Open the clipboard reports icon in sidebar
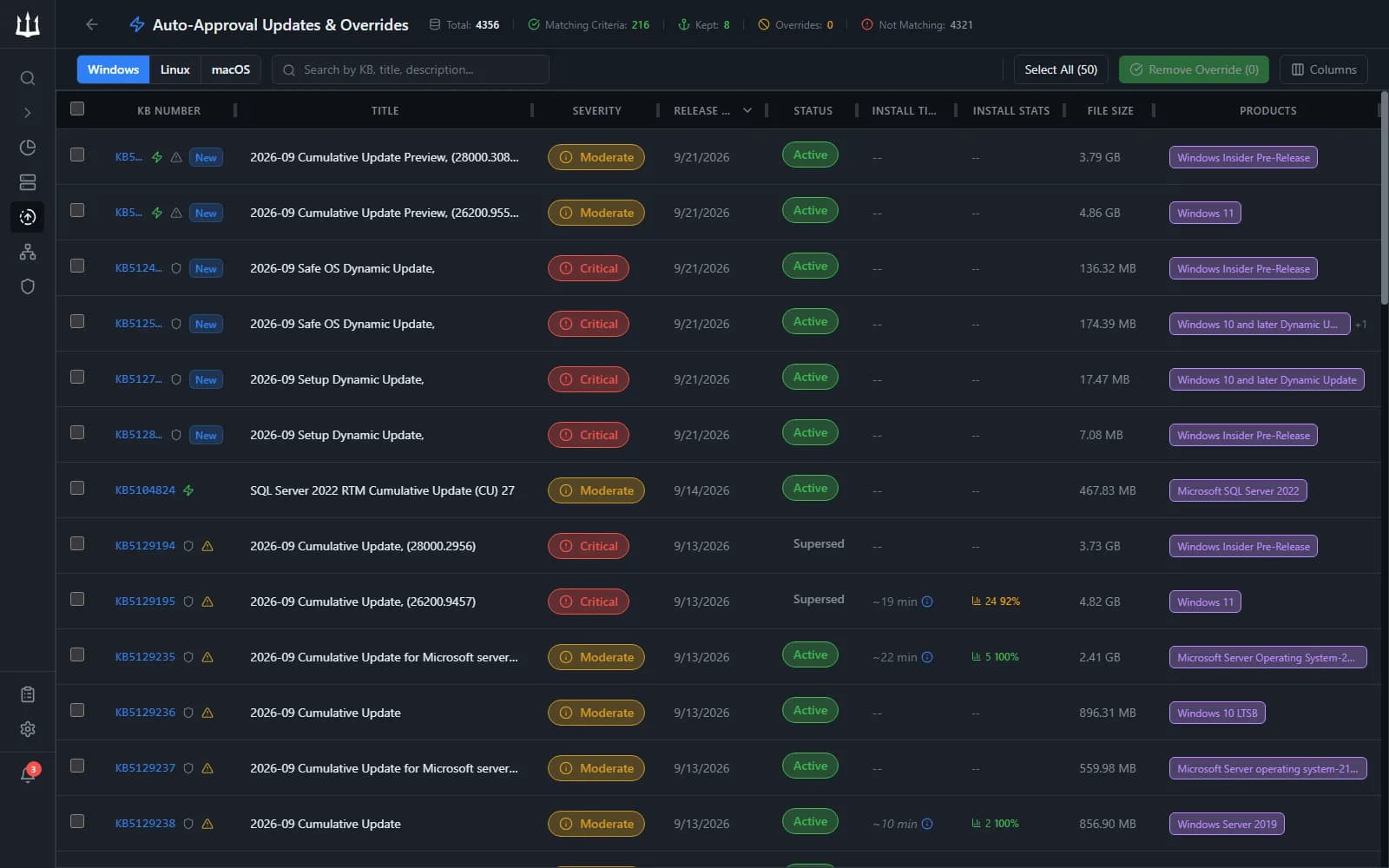 pos(28,694)
